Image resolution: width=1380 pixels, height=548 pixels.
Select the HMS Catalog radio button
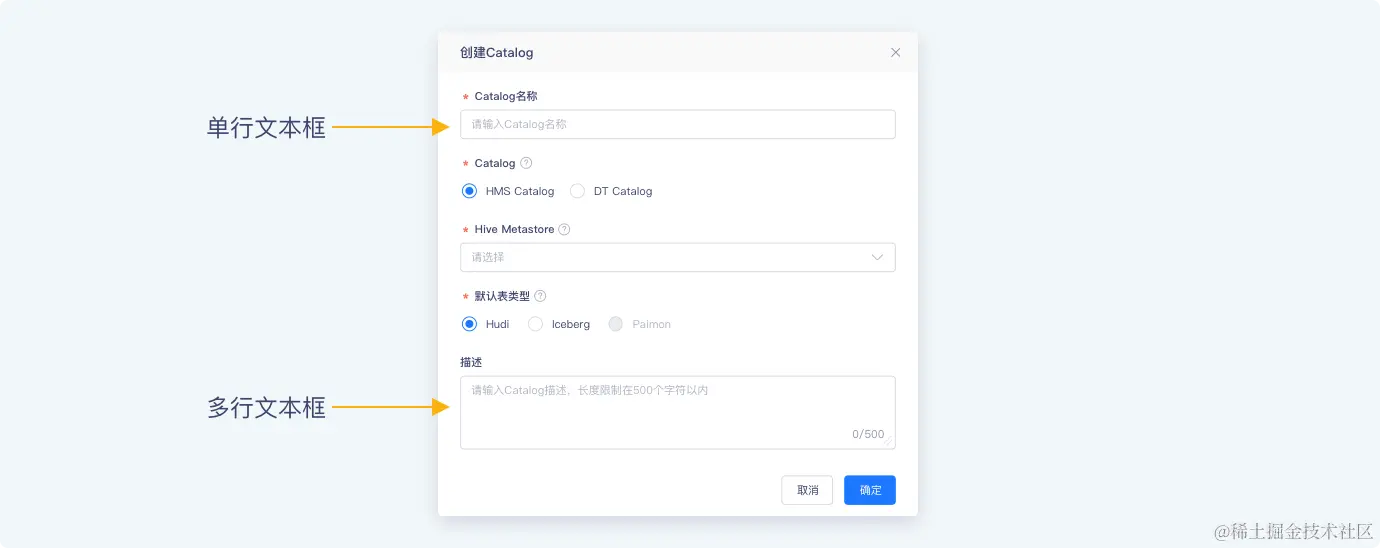469,191
